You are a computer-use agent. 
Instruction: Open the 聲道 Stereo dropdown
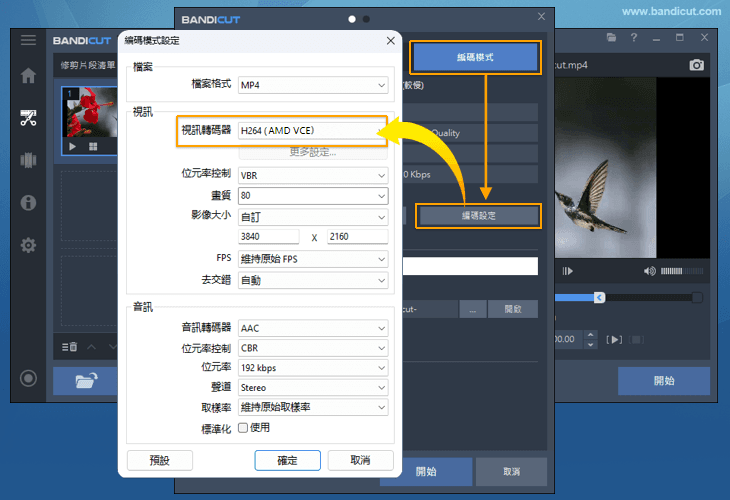pyautogui.click(x=313, y=387)
